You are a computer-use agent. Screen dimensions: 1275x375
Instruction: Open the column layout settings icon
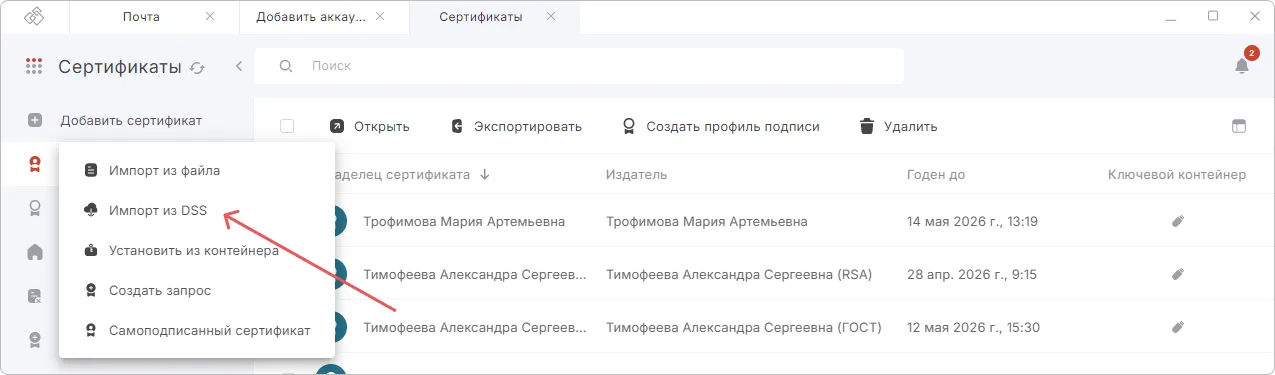click(x=1240, y=126)
